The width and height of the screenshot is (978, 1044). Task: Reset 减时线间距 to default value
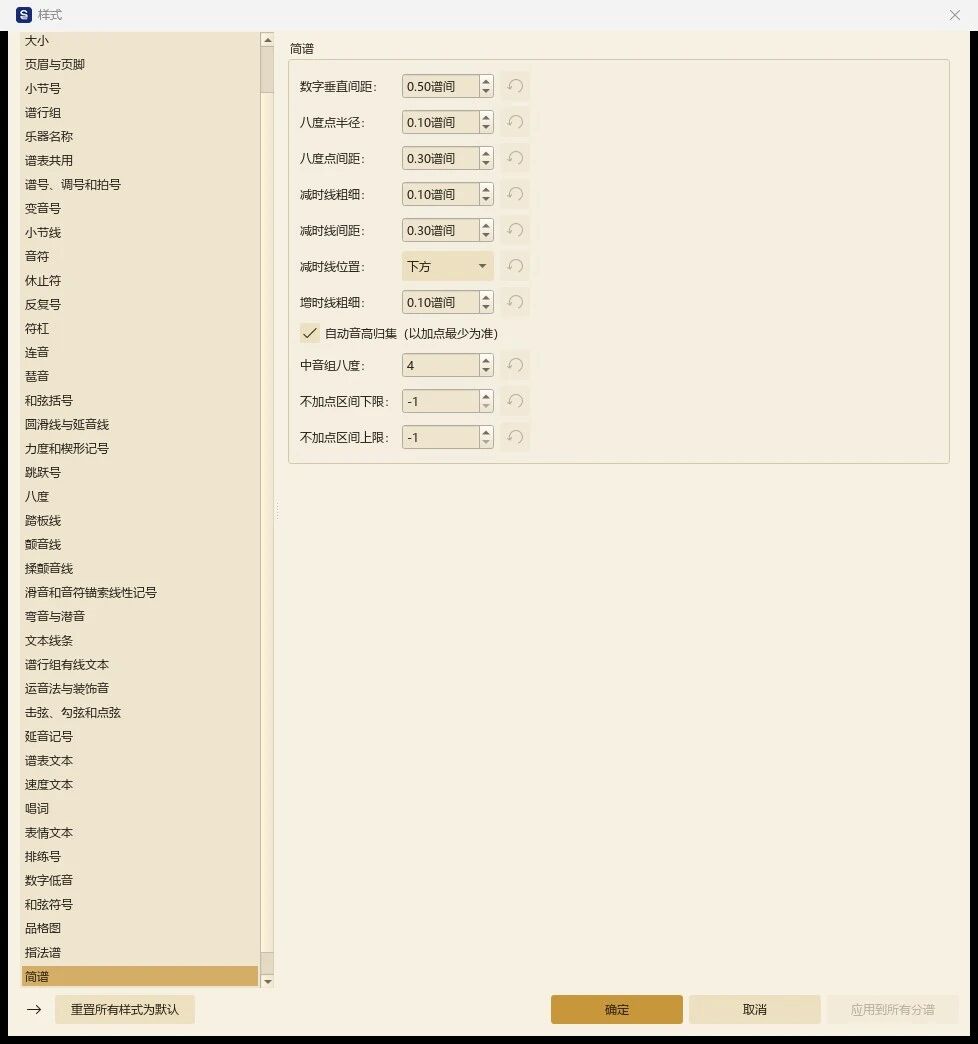coord(515,230)
